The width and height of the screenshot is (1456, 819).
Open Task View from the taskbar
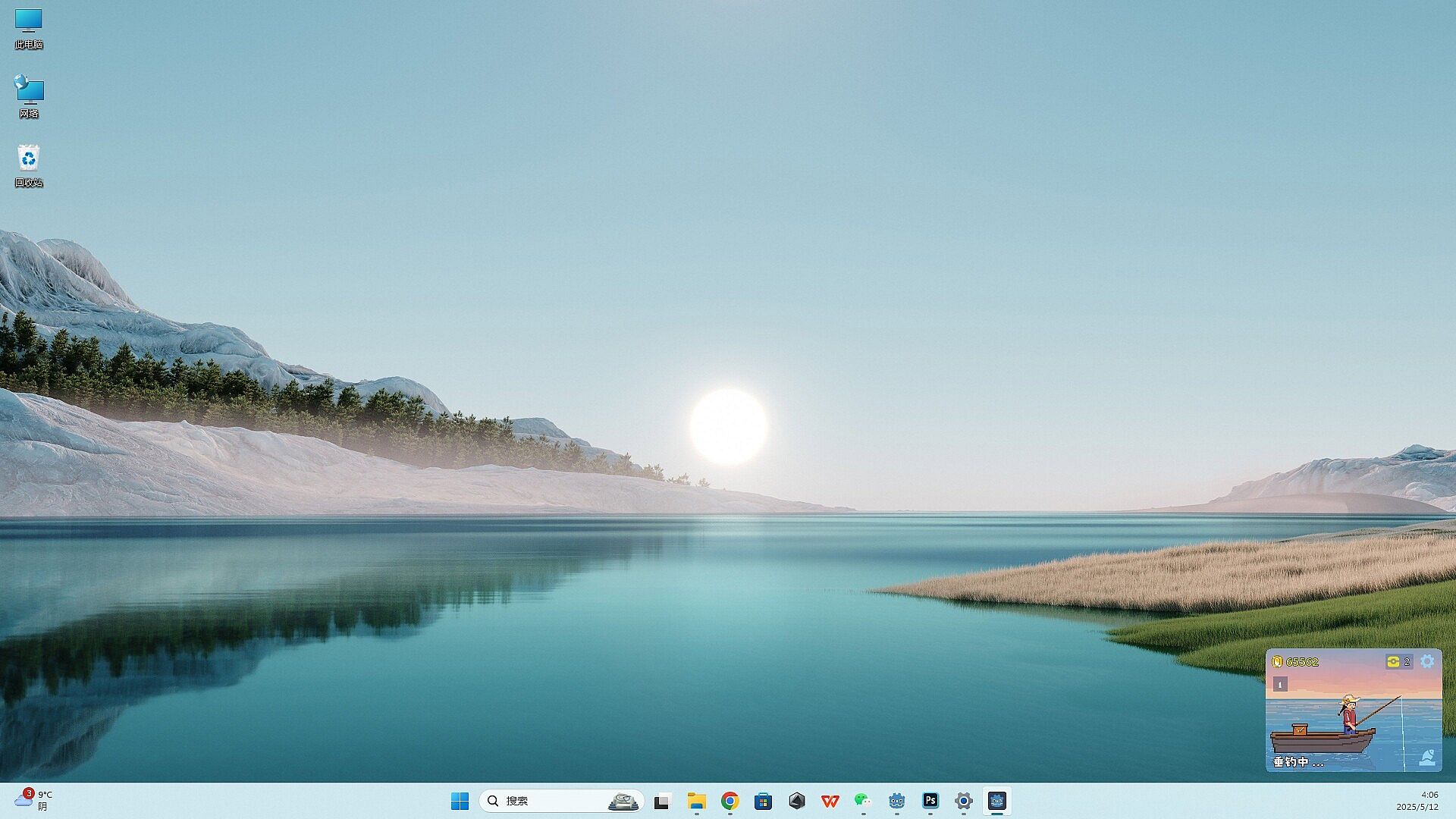click(663, 801)
